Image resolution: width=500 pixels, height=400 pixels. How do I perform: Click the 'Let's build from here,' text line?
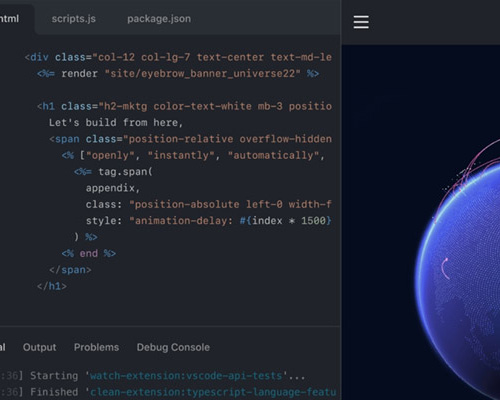116,123
